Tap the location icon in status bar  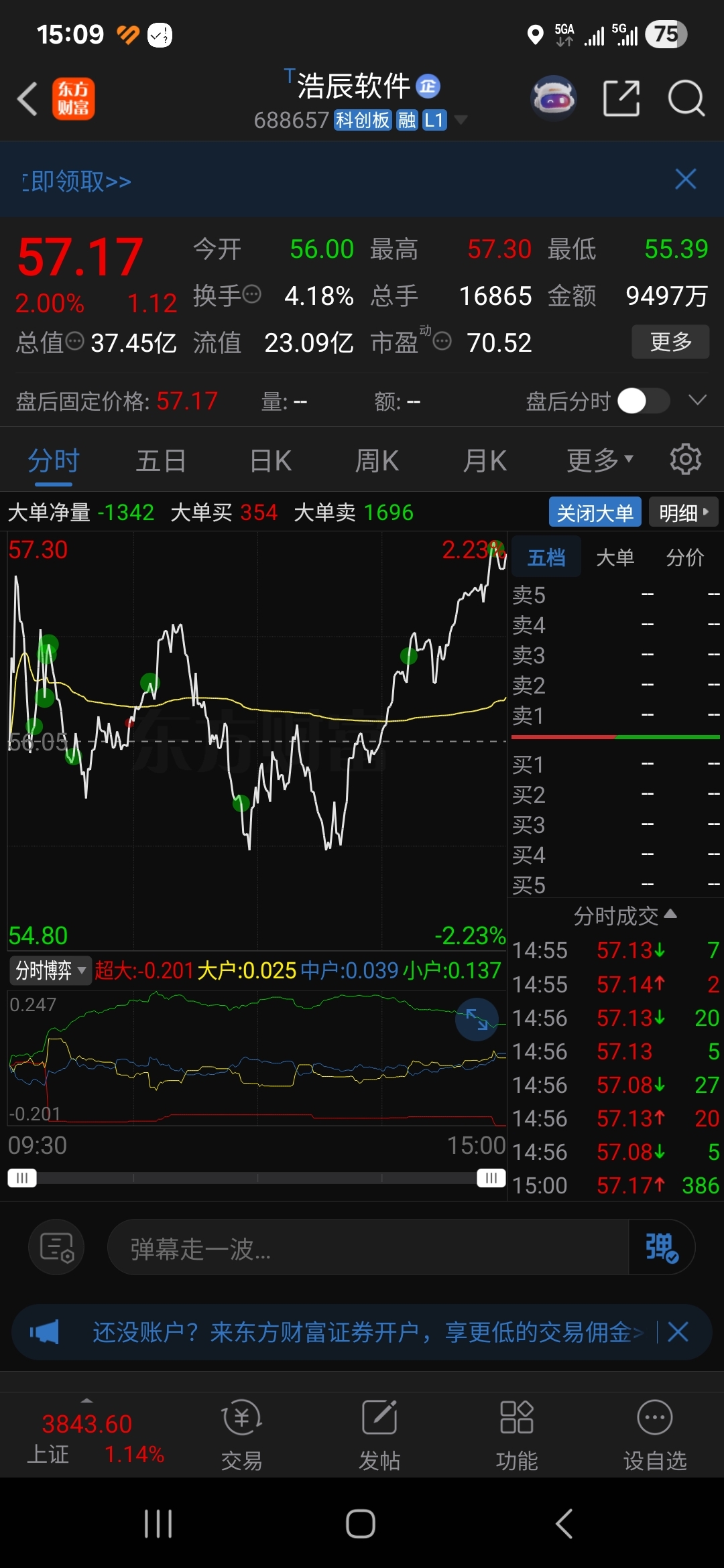tap(535, 34)
